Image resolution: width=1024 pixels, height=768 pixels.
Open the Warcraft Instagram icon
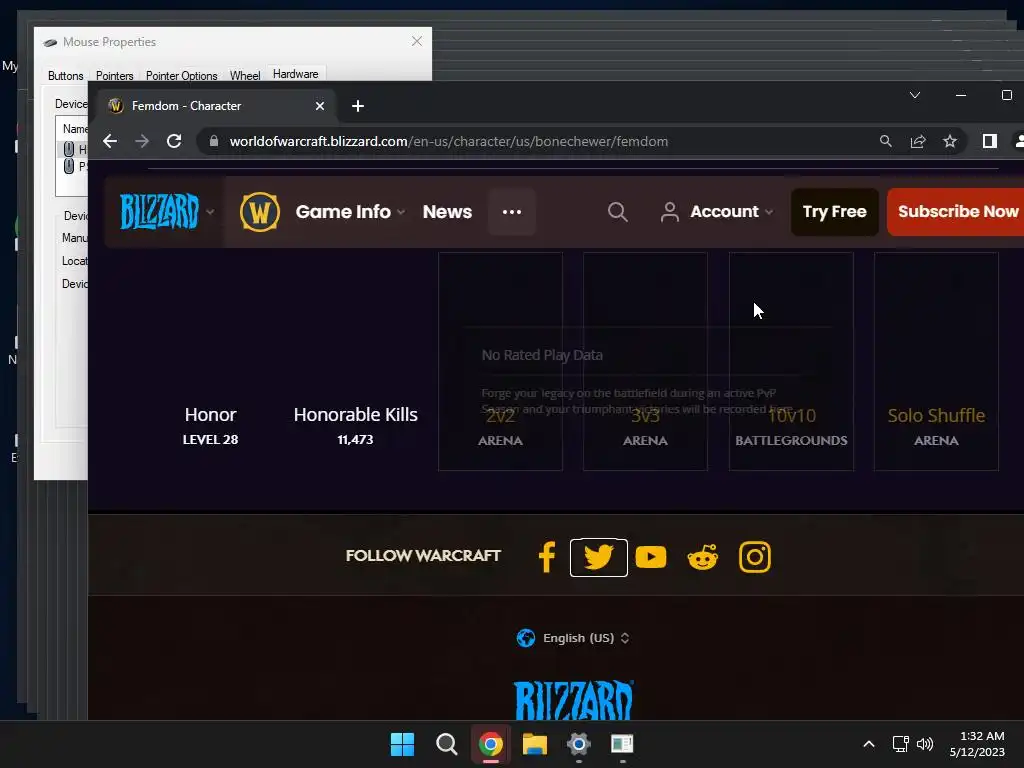[755, 557]
